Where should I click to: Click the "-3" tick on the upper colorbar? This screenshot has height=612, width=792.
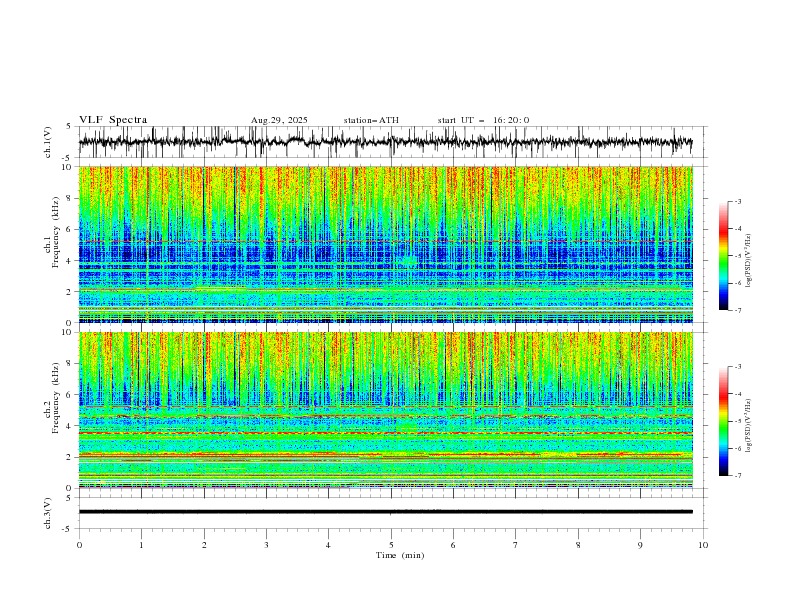(738, 201)
